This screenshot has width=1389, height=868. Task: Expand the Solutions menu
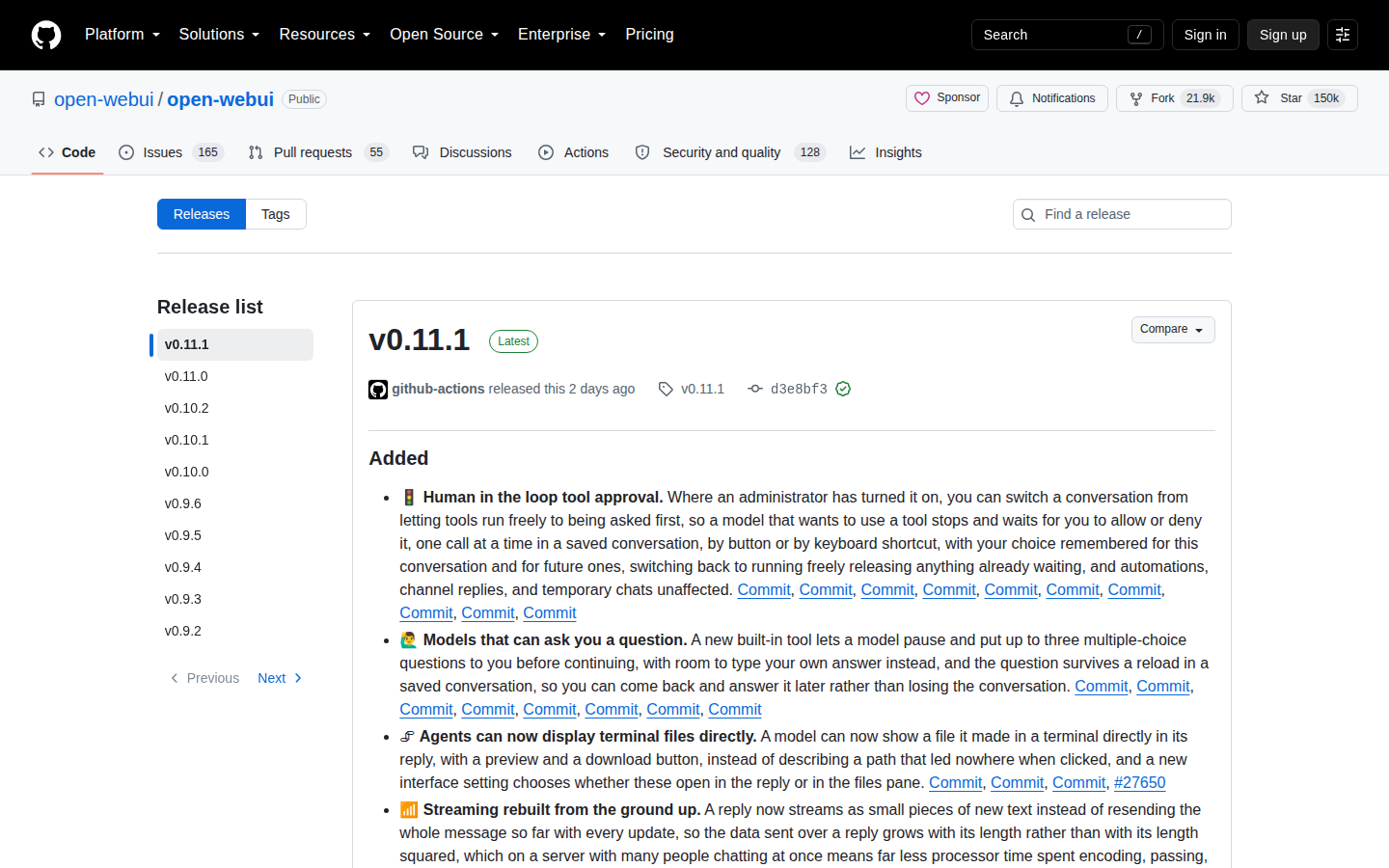[x=220, y=35]
